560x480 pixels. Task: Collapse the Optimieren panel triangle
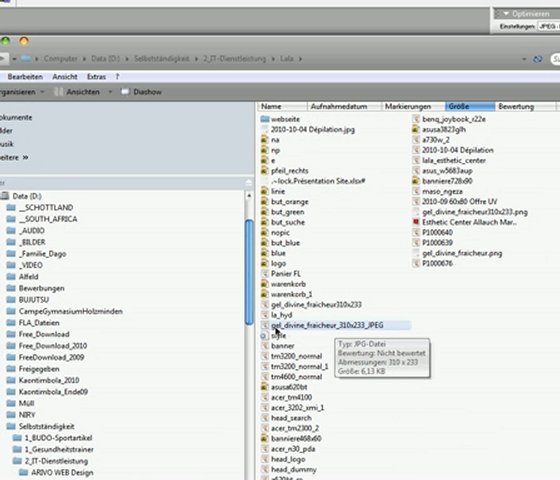click(506, 14)
